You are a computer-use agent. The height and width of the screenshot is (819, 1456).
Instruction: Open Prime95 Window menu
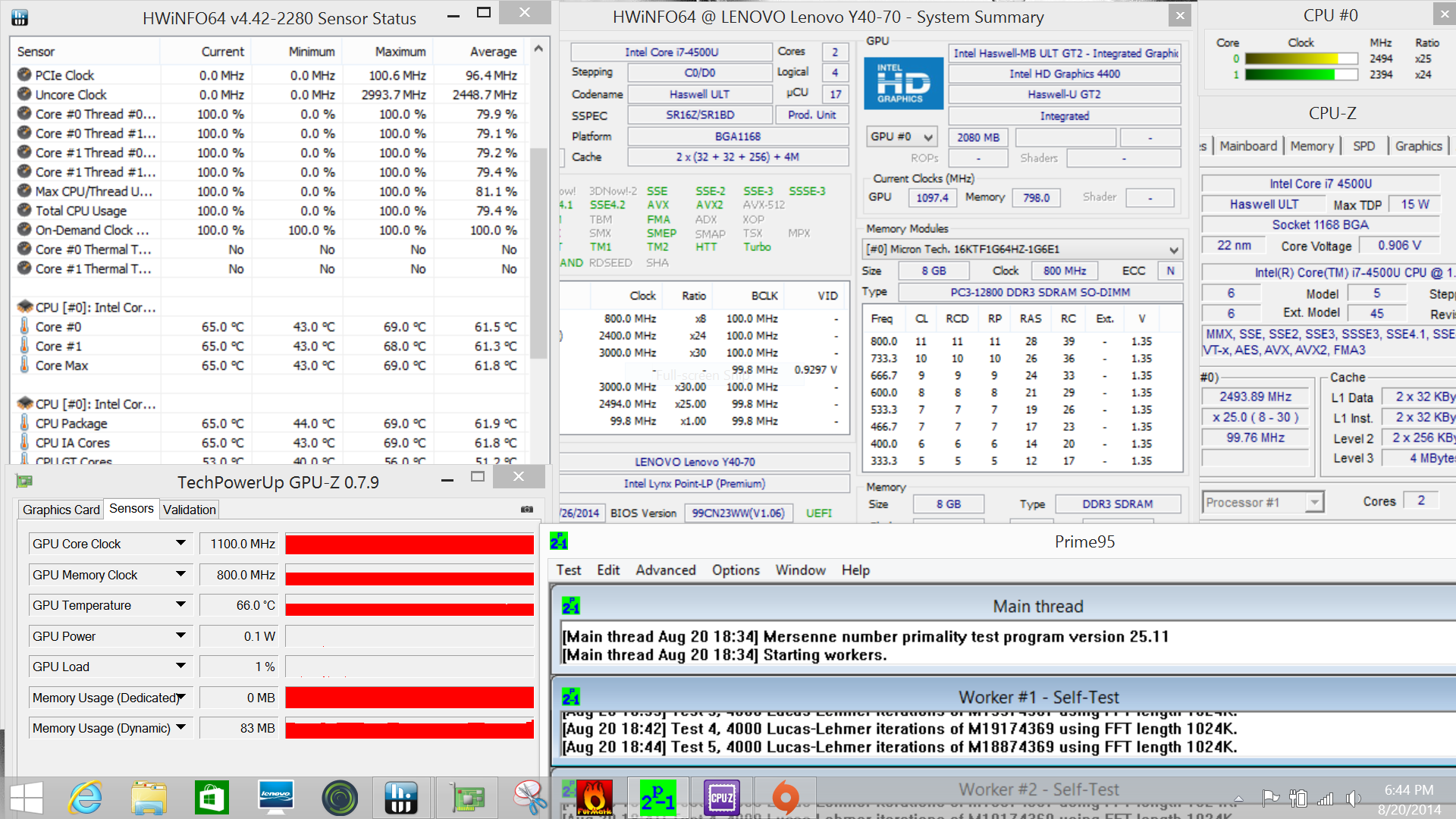click(x=800, y=570)
